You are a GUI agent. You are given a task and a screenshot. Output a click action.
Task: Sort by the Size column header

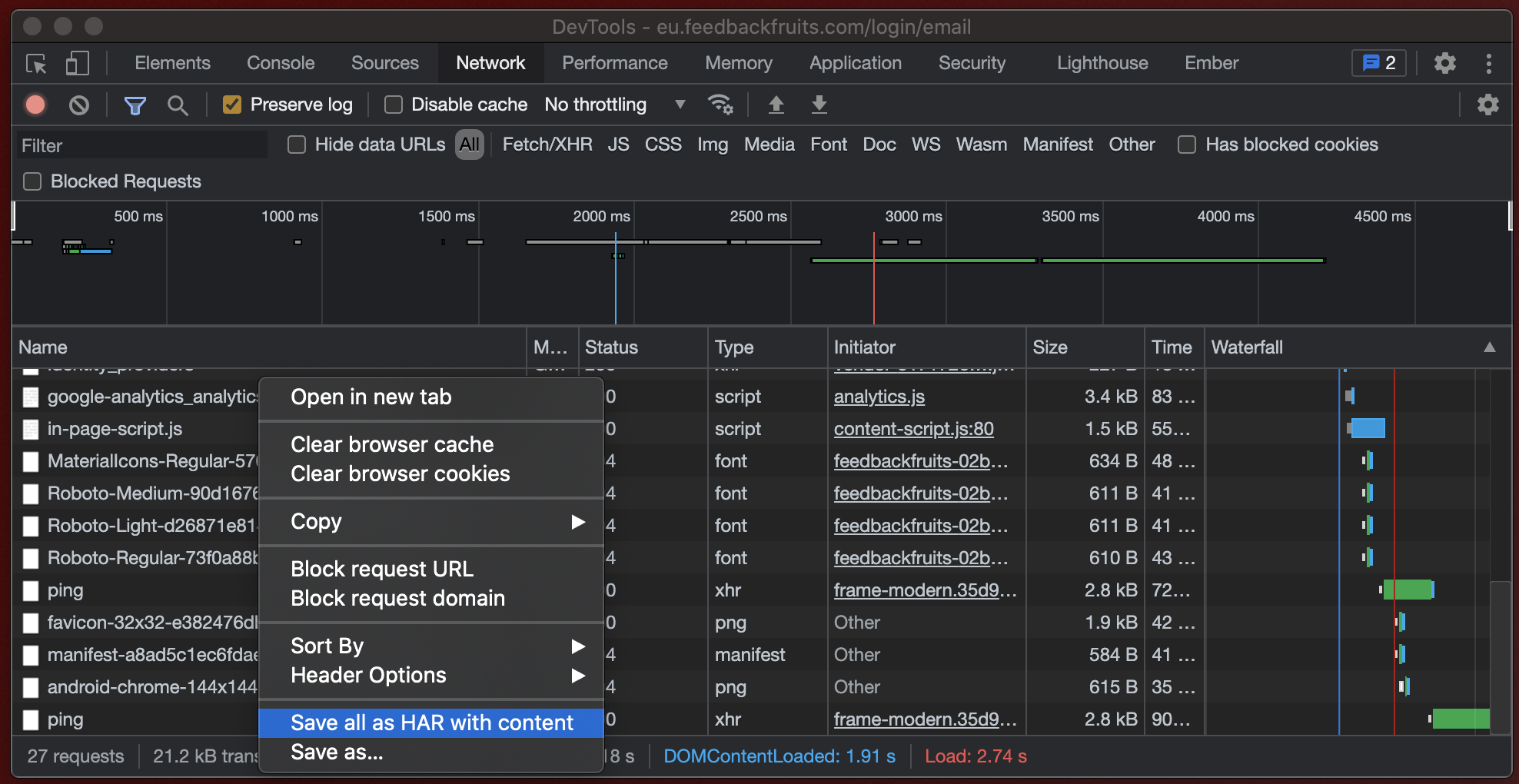(1085, 347)
